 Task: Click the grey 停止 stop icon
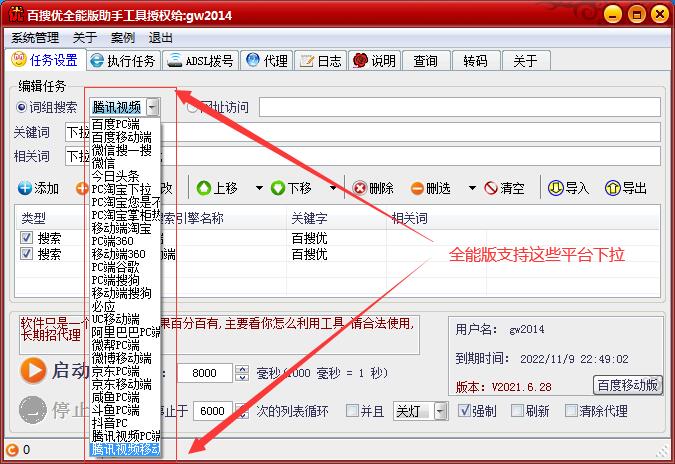coord(33,410)
